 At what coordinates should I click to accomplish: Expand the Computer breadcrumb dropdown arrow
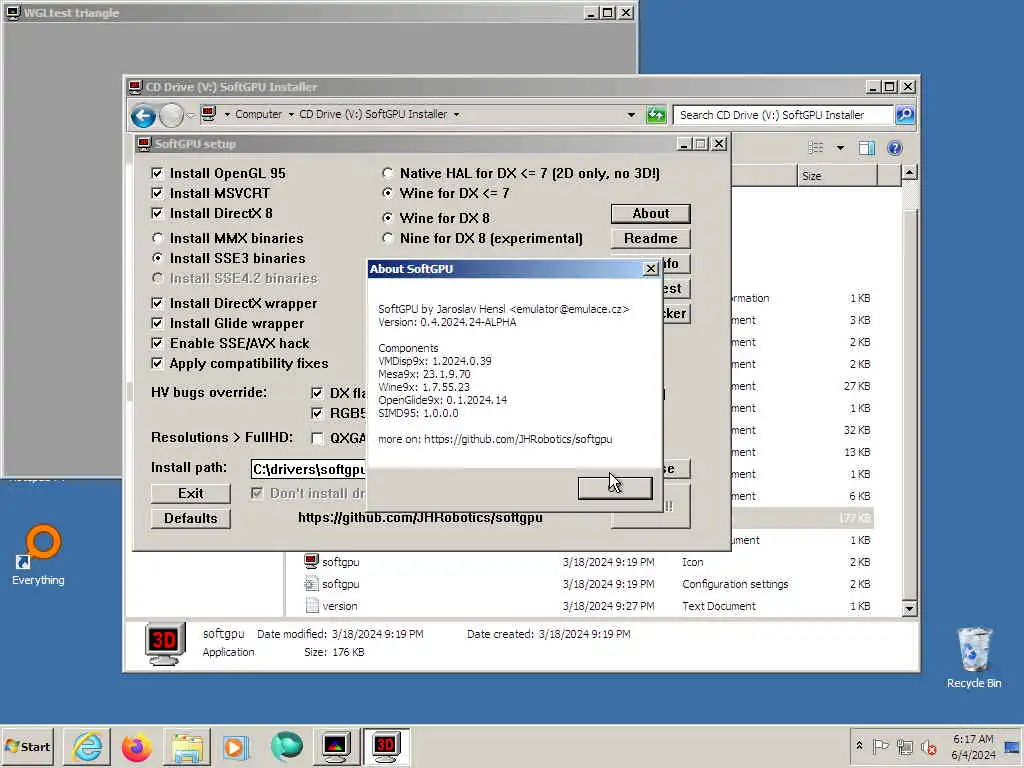click(x=291, y=115)
